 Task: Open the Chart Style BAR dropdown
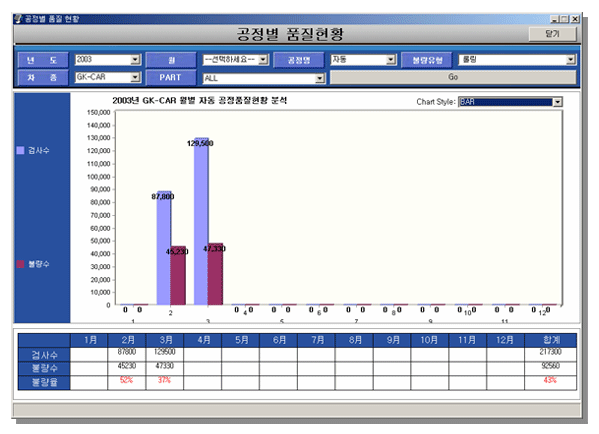pyautogui.click(x=558, y=102)
